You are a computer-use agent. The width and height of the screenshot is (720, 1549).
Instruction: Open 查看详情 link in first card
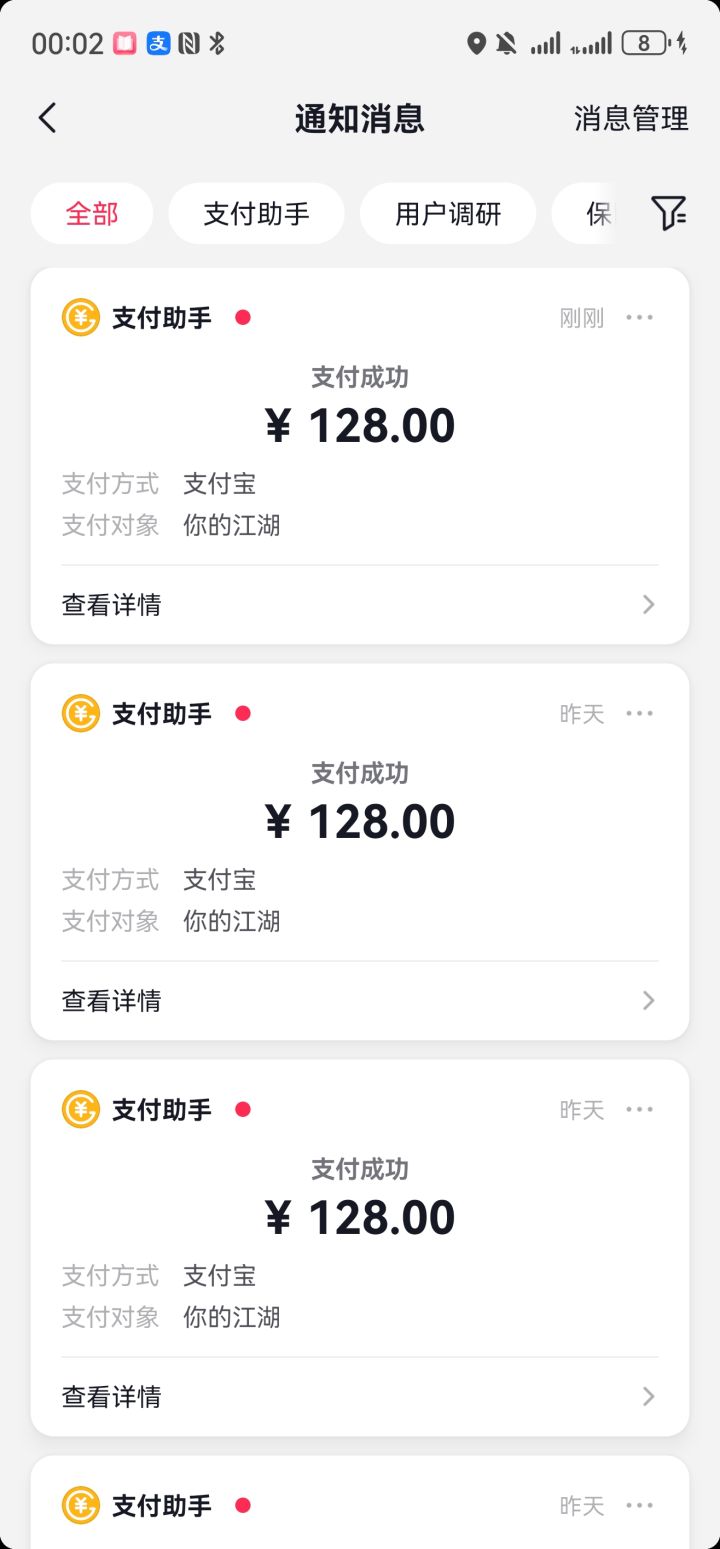coord(112,605)
